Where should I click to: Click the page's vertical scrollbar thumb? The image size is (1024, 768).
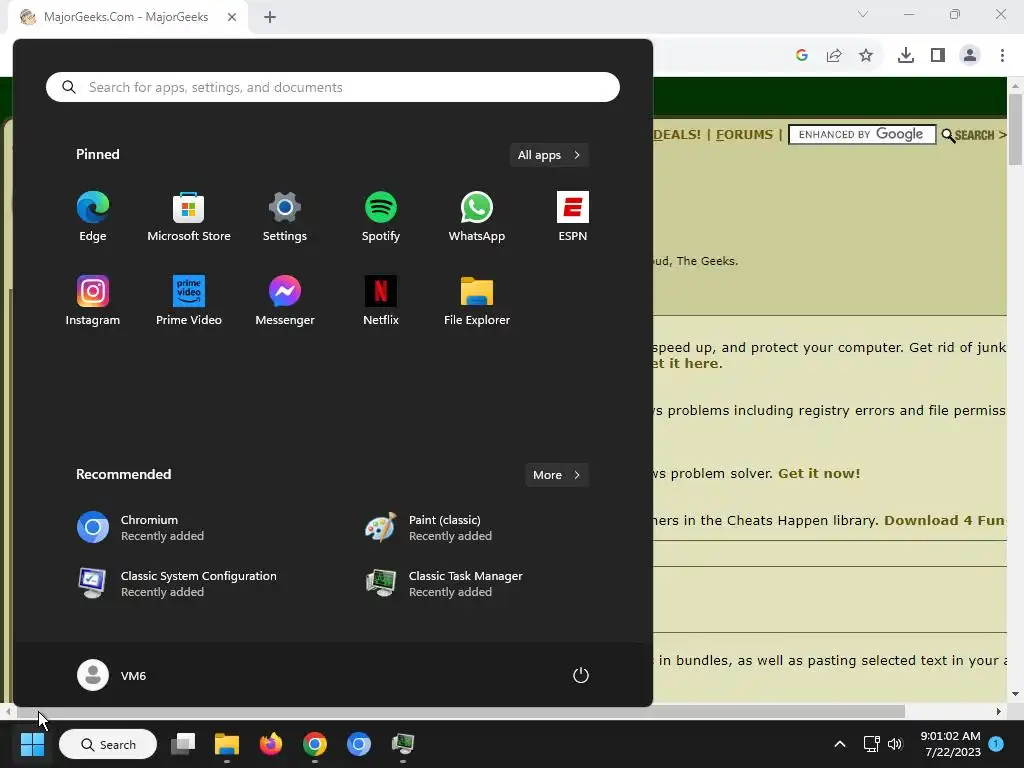pyautogui.click(x=1015, y=129)
